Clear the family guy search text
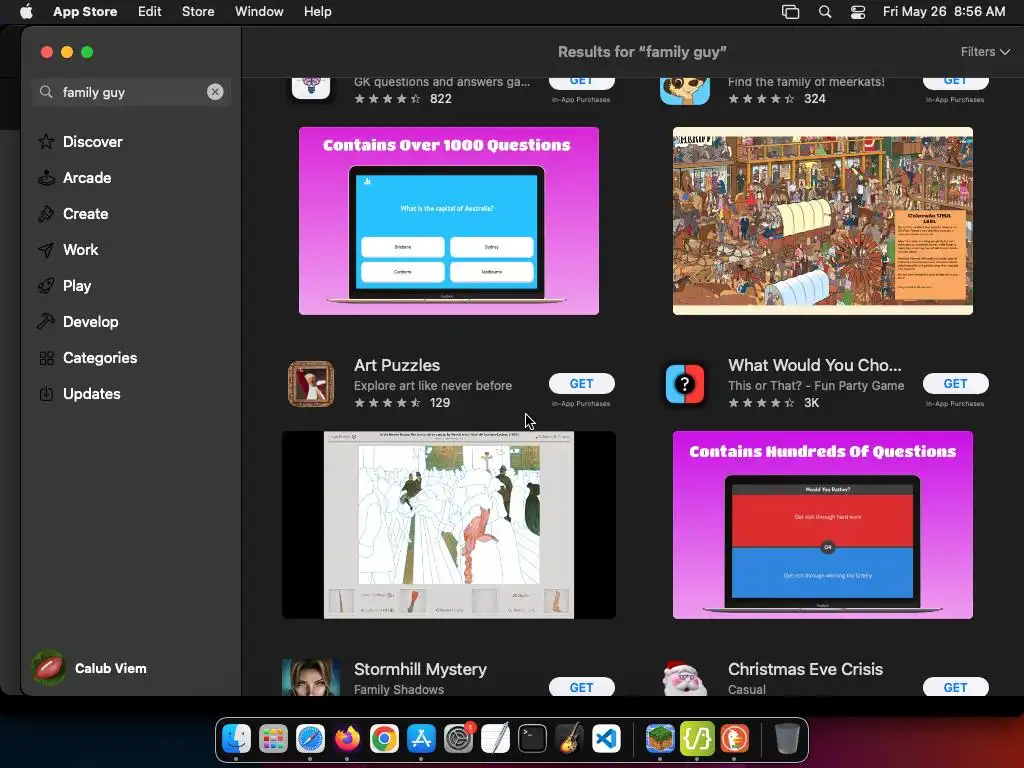The image size is (1024, 768). 215,92
